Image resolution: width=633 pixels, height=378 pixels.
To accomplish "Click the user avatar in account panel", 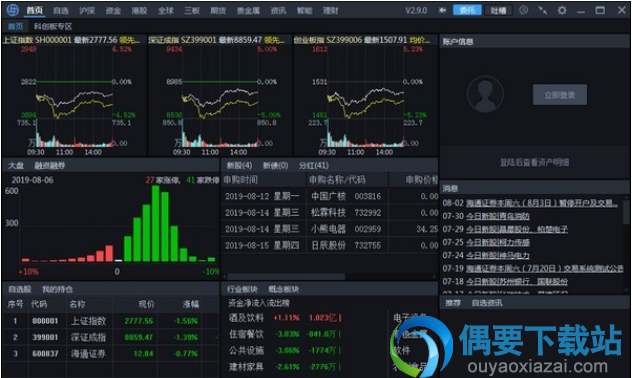I will coord(485,94).
